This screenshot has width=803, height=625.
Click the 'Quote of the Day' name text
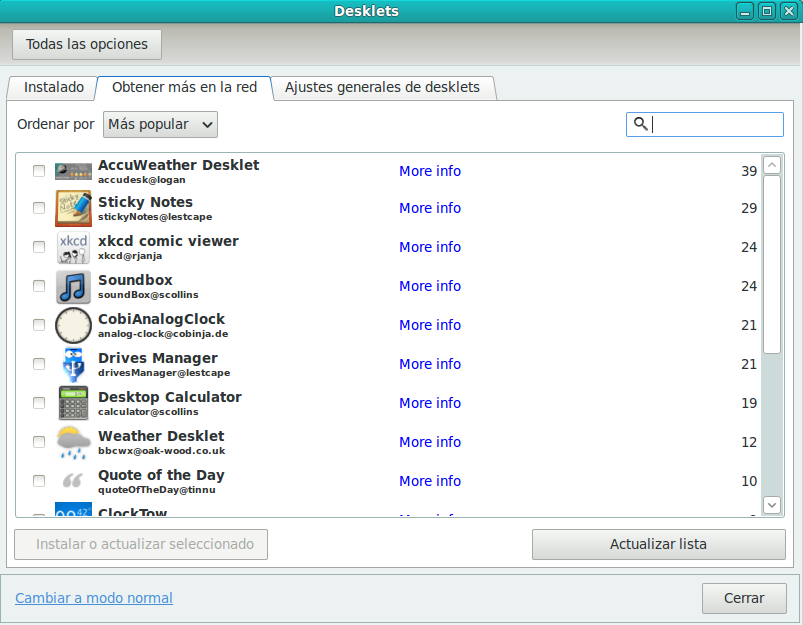point(161,475)
